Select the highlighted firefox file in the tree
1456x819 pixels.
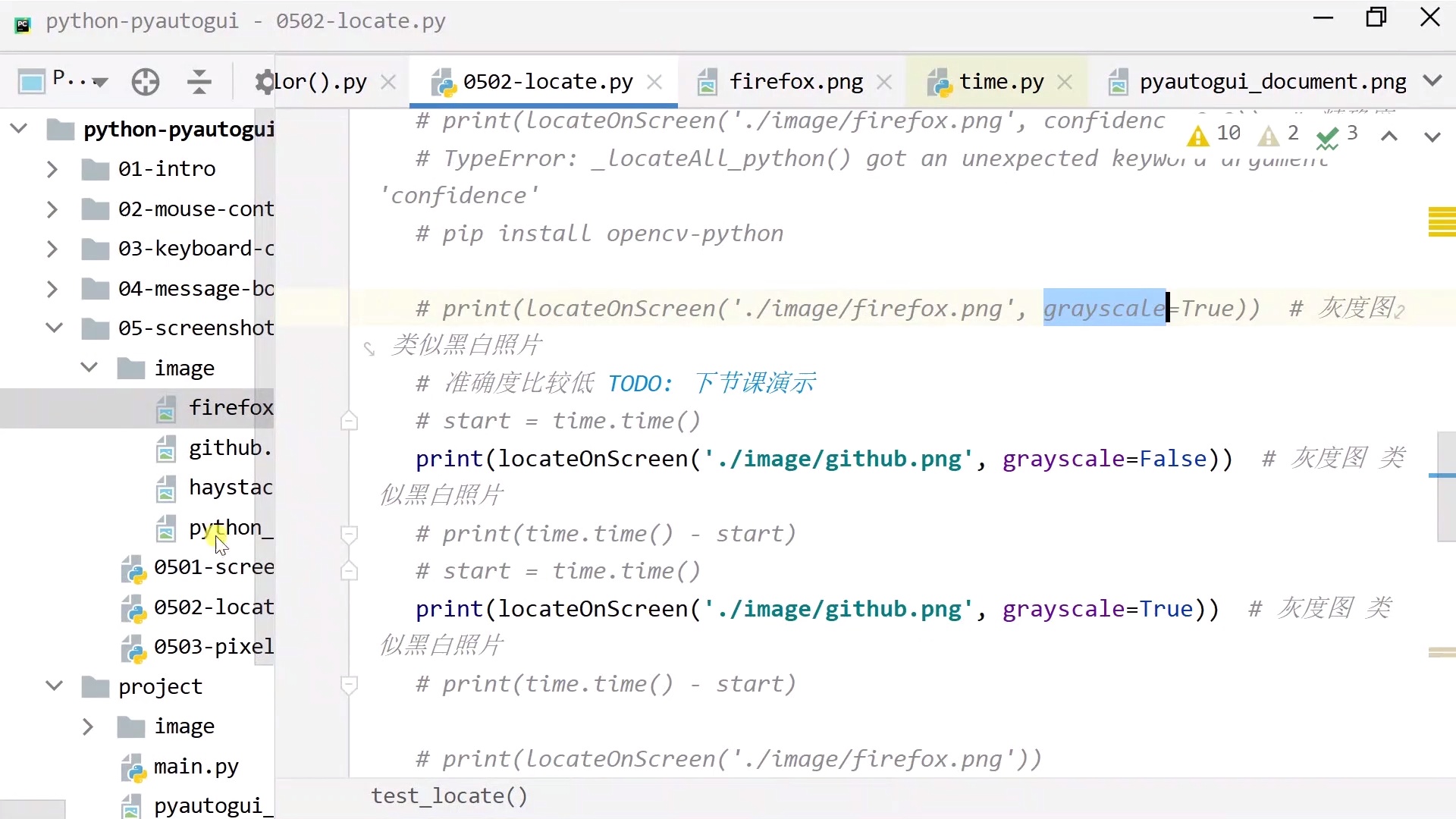click(x=231, y=408)
